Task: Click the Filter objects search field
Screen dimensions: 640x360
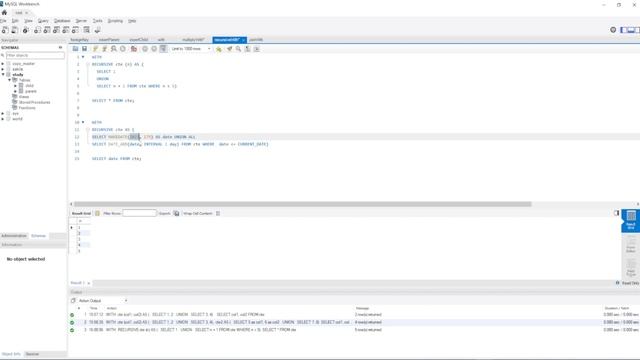Action: (35, 55)
